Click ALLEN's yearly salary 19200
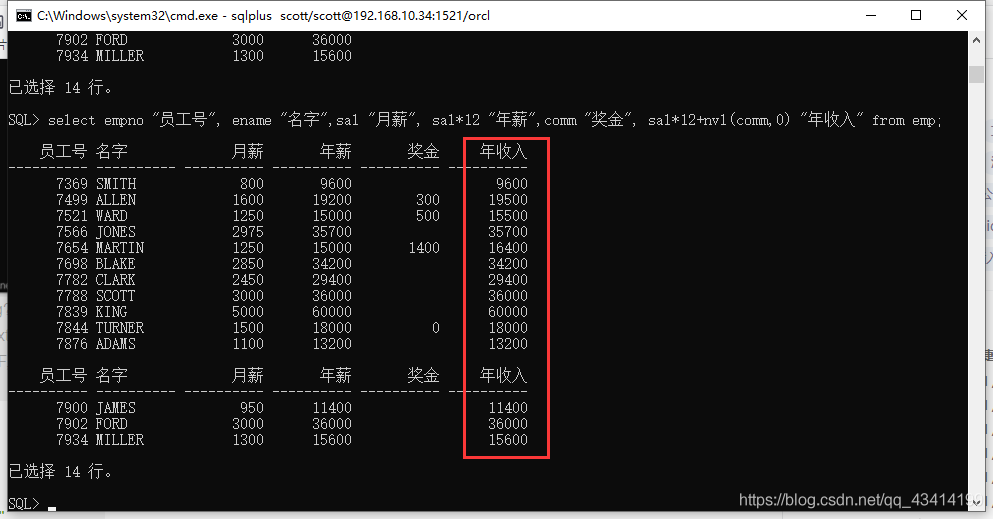The width and height of the screenshot is (993, 519). coord(332,199)
